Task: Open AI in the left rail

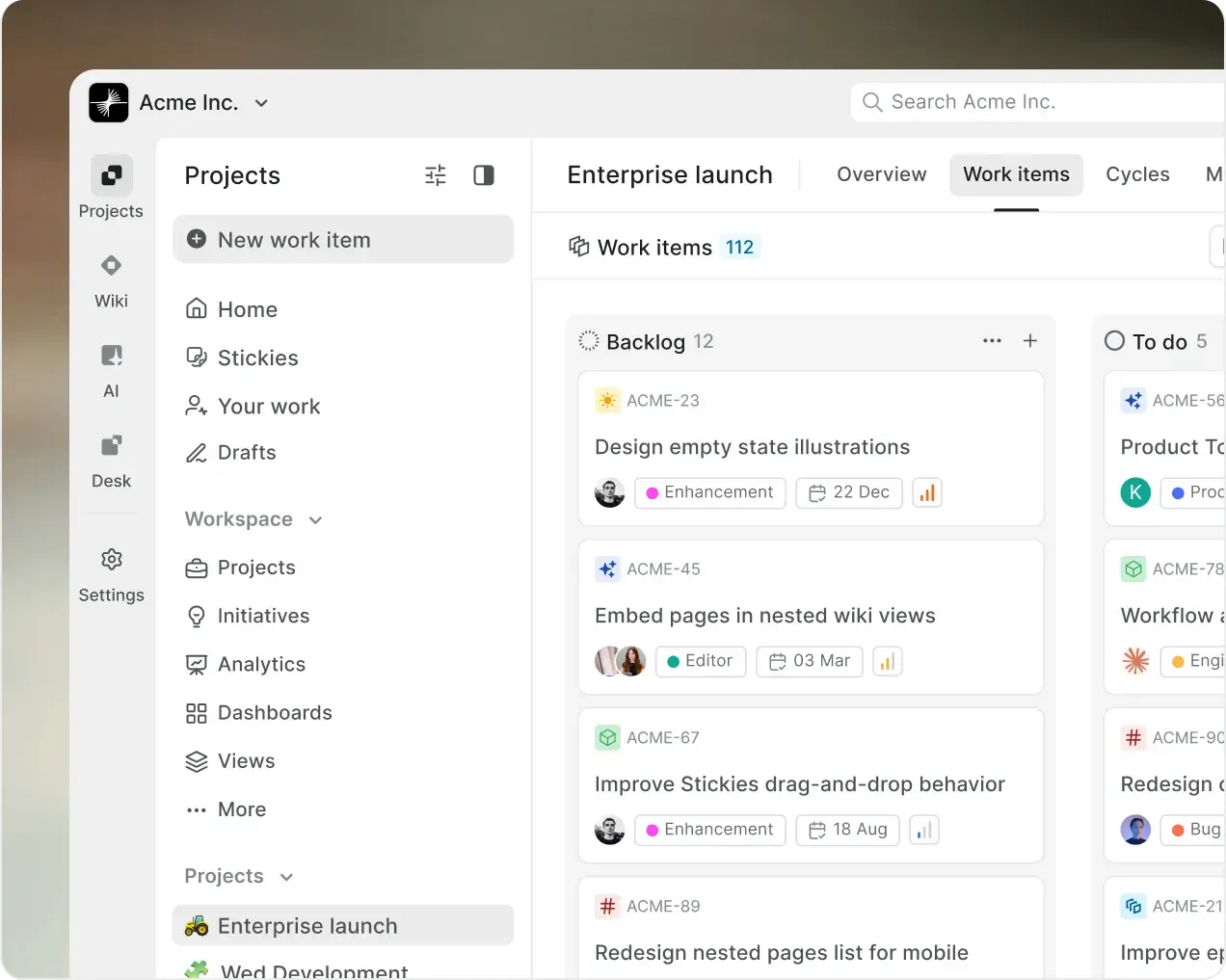Action: (x=111, y=370)
